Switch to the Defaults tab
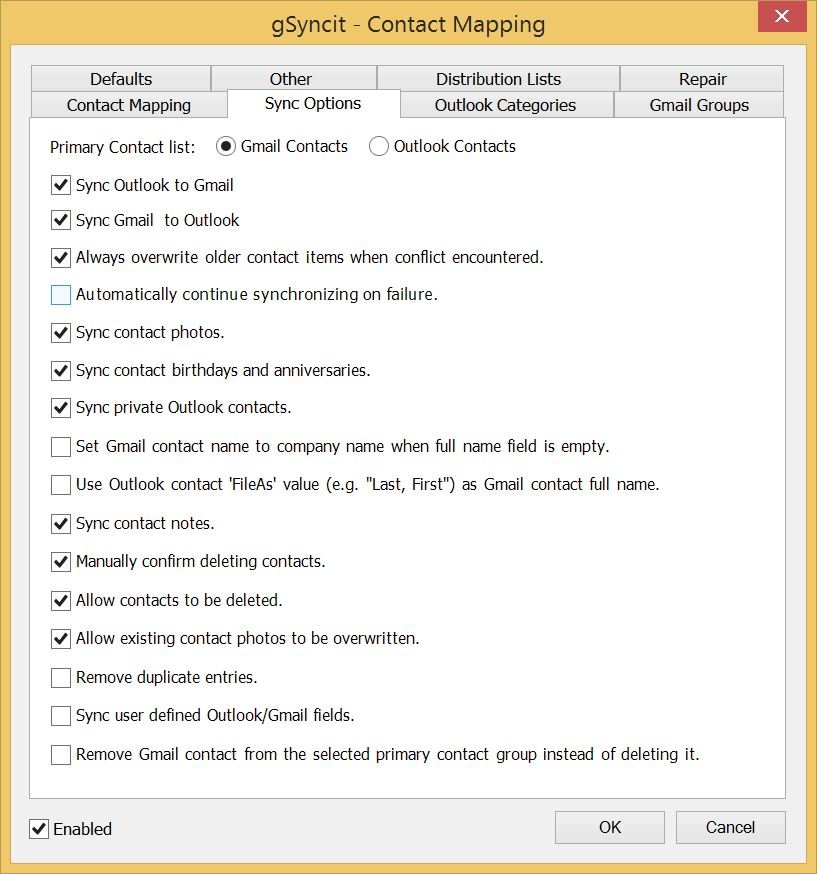 point(121,79)
